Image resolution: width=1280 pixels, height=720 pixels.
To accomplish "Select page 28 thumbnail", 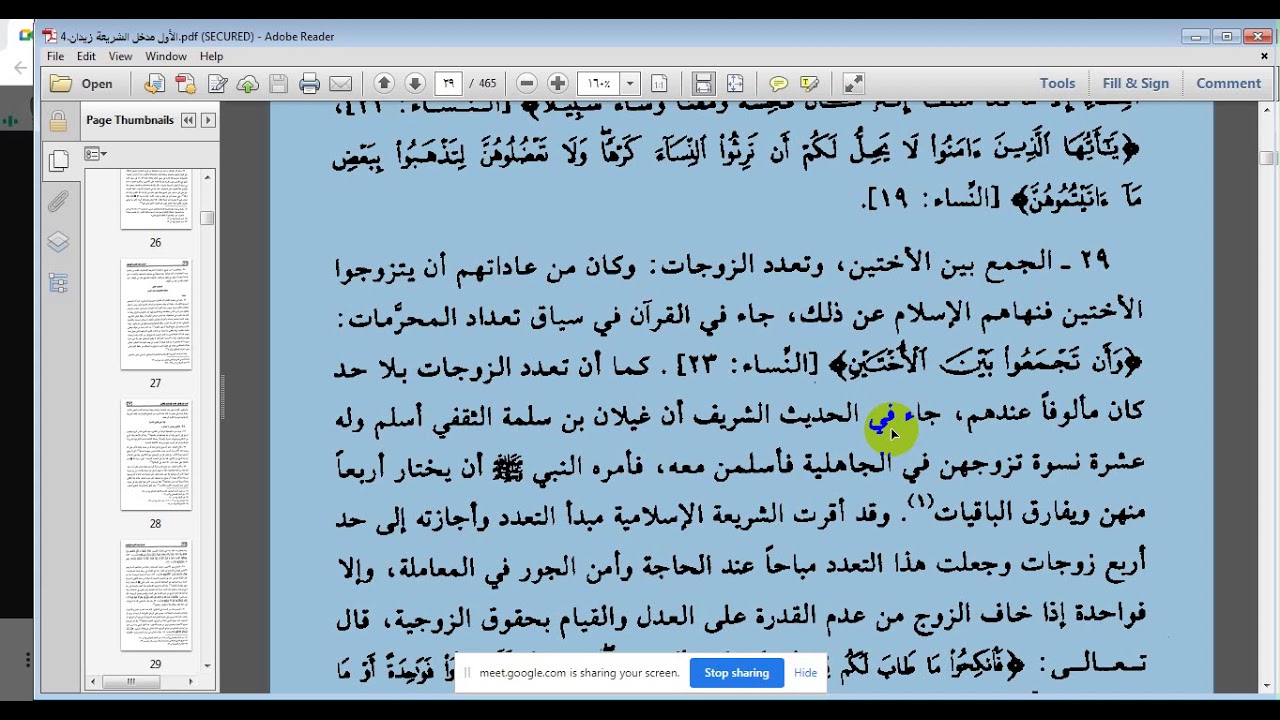I will (x=156, y=455).
